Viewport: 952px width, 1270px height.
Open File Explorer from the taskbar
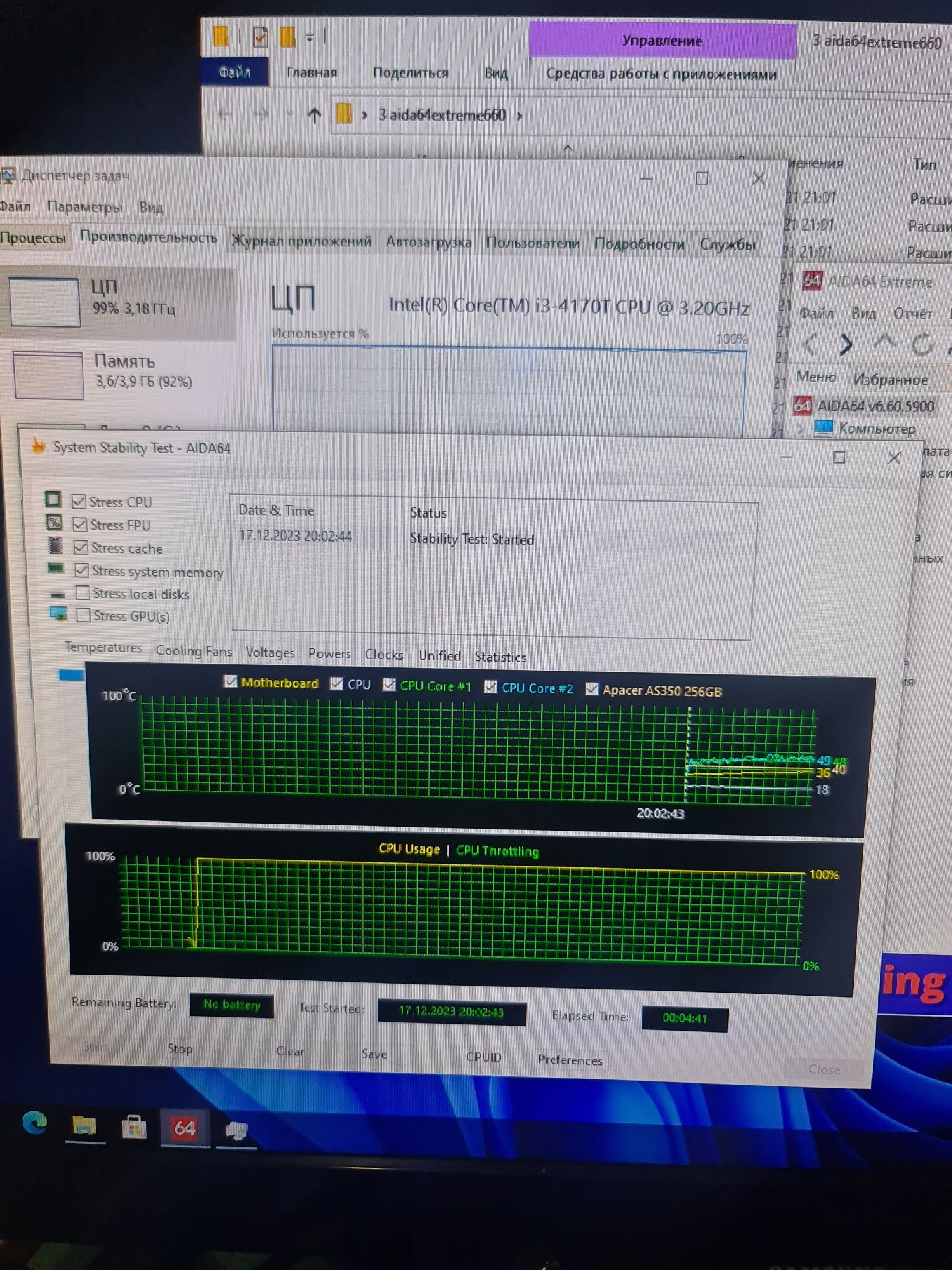point(84,1126)
